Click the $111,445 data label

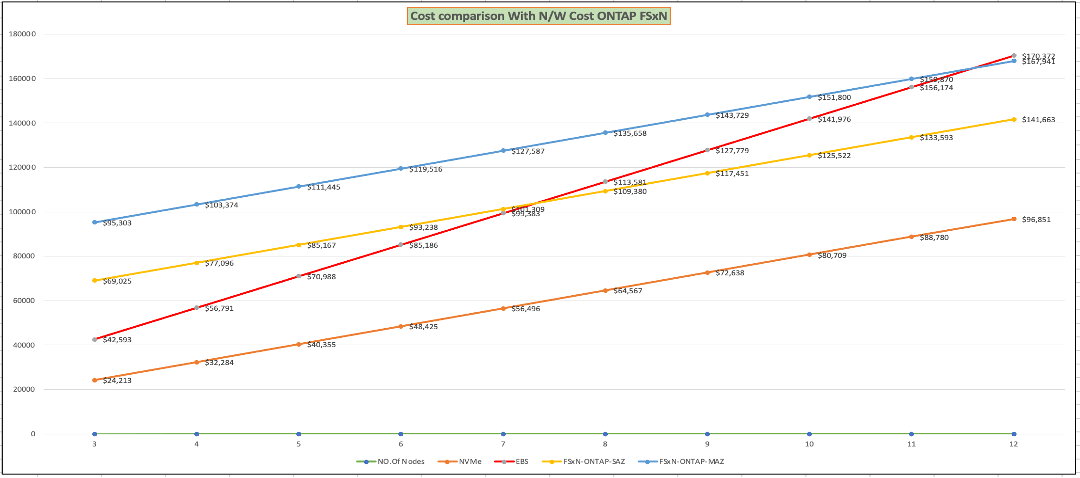[322, 187]
